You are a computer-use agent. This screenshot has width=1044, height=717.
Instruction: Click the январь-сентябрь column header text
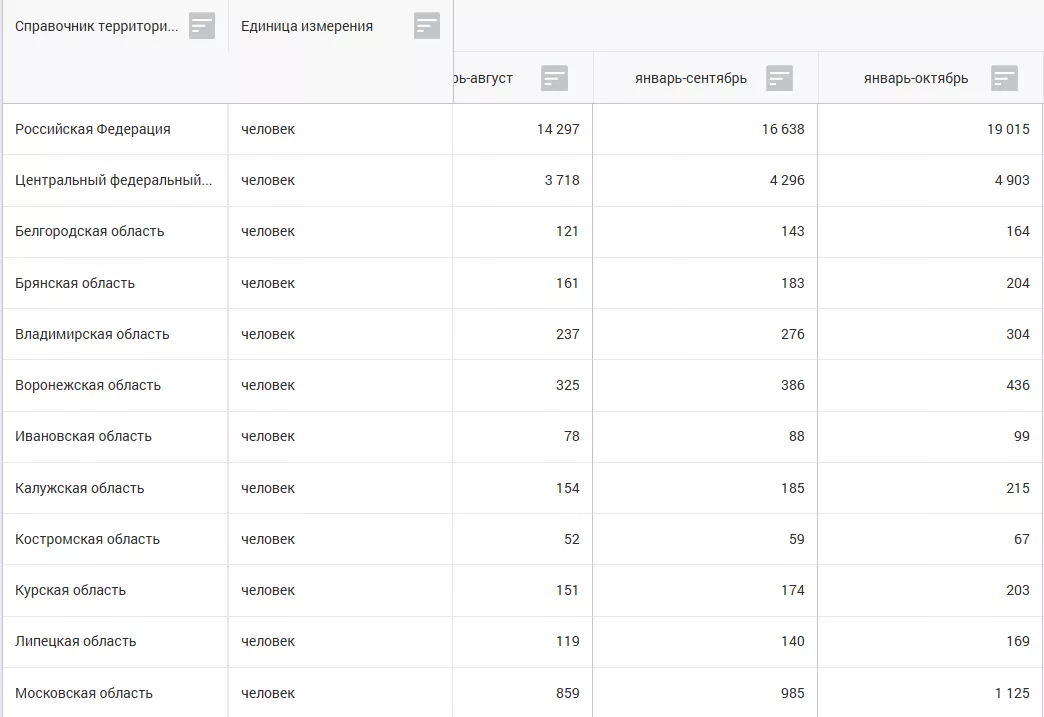click(690, 79)
